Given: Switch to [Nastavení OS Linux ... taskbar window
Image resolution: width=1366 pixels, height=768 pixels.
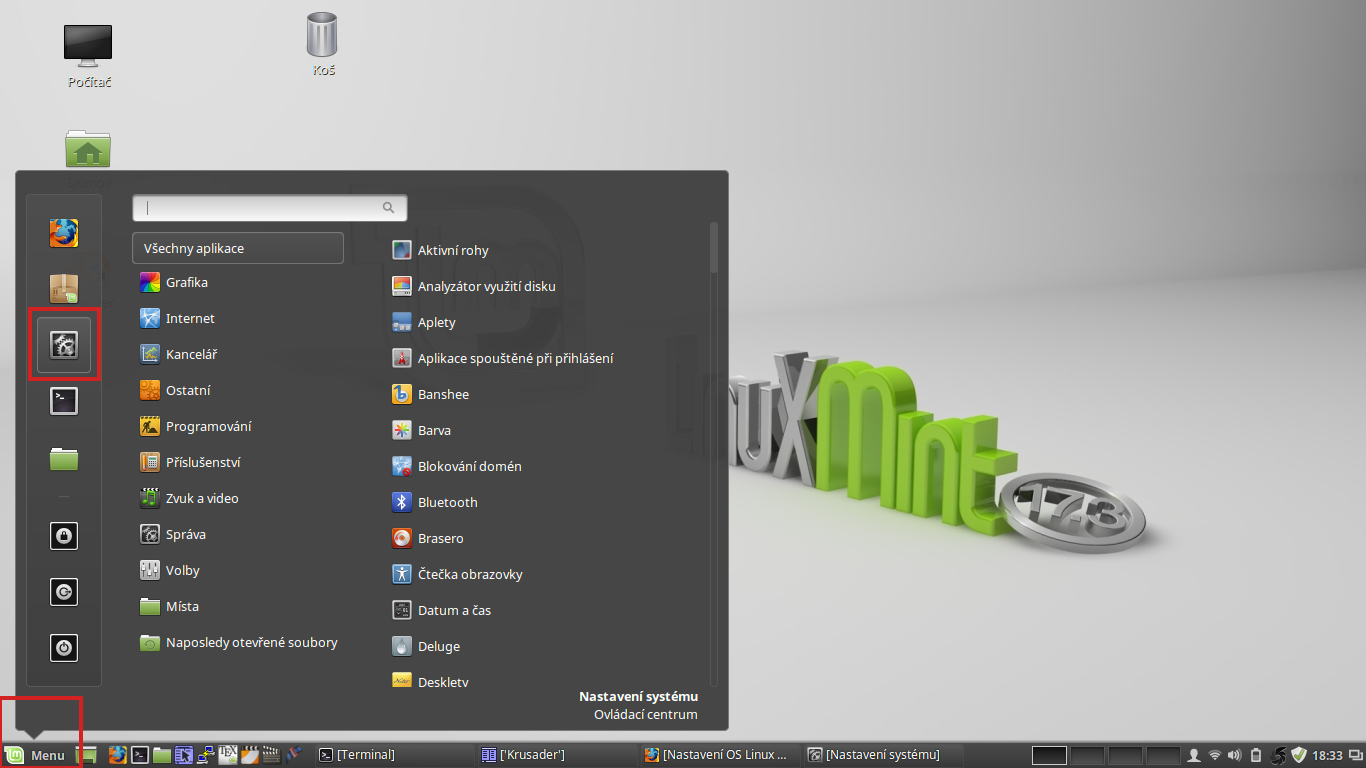Looking at the screenshot, I should pyautogui.click(x=720, y=755).
